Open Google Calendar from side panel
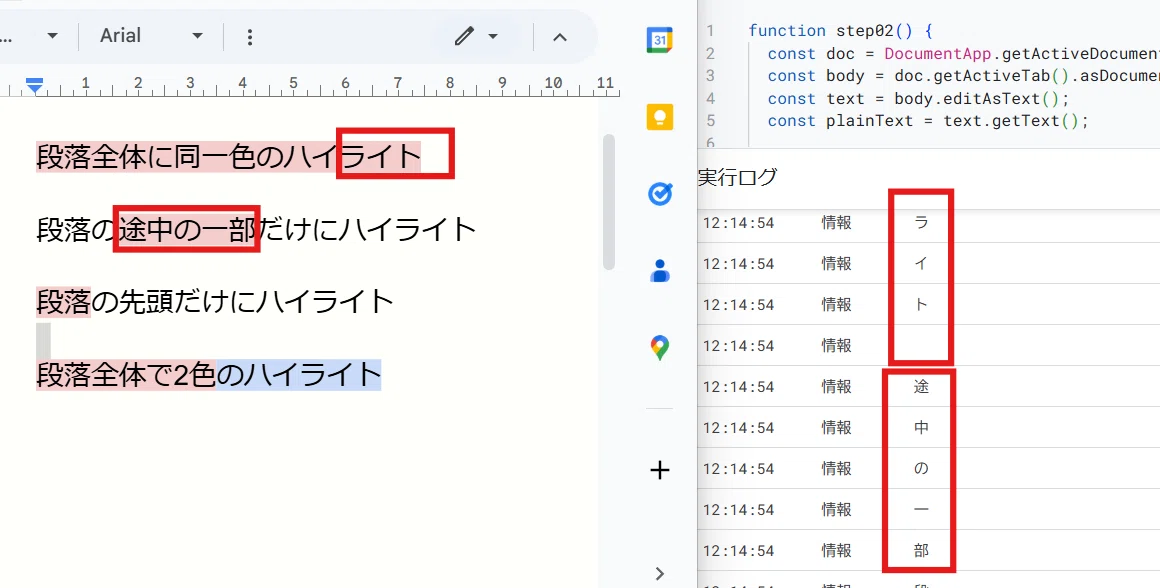 coord(659,40)
